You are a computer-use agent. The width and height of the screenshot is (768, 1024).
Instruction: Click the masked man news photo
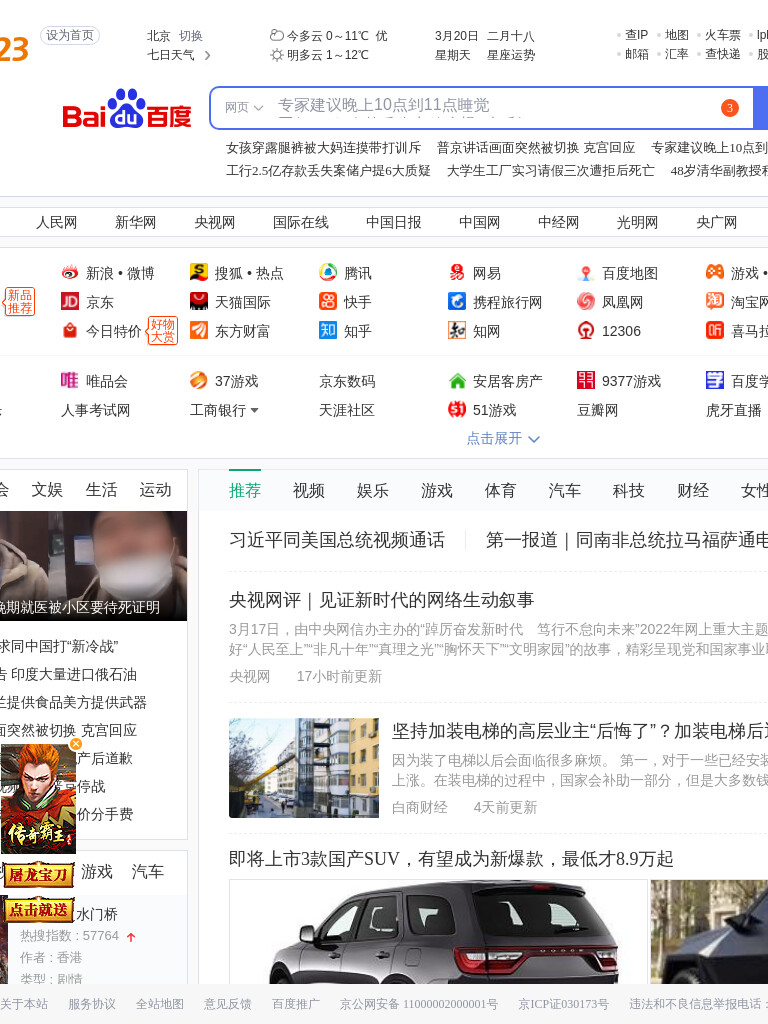click(x=93, y=566)
